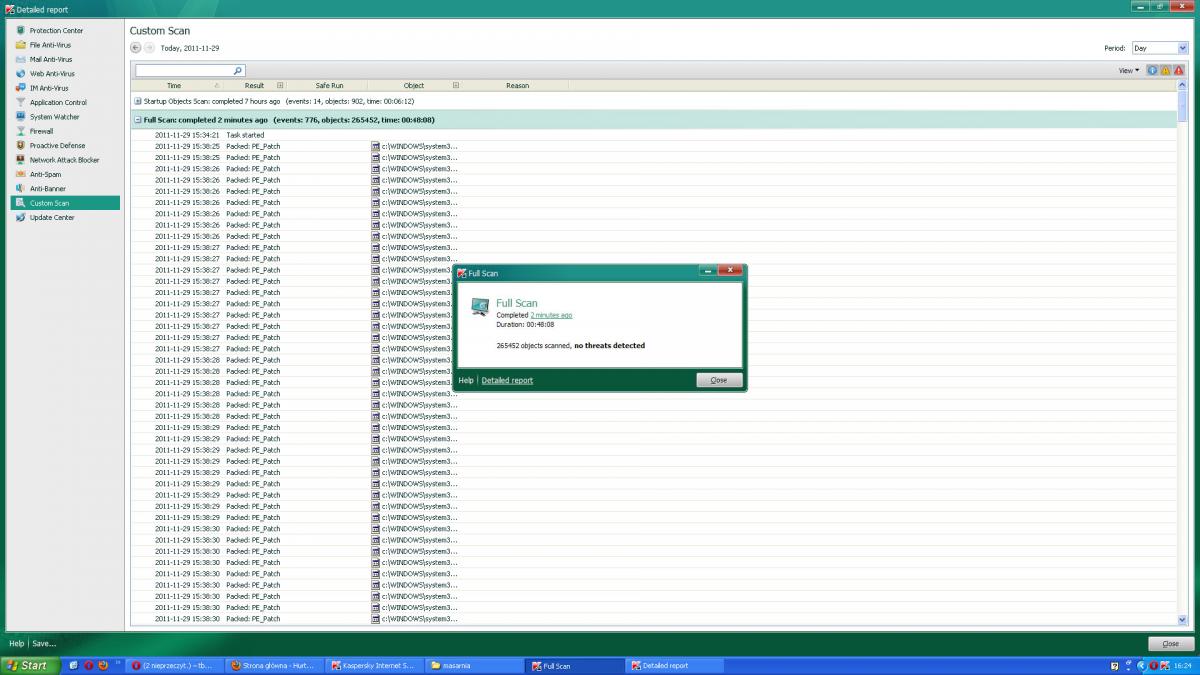Sort by the Time column header
Image resolution: width=1200 pixels, height=675 pixels.
174,86
